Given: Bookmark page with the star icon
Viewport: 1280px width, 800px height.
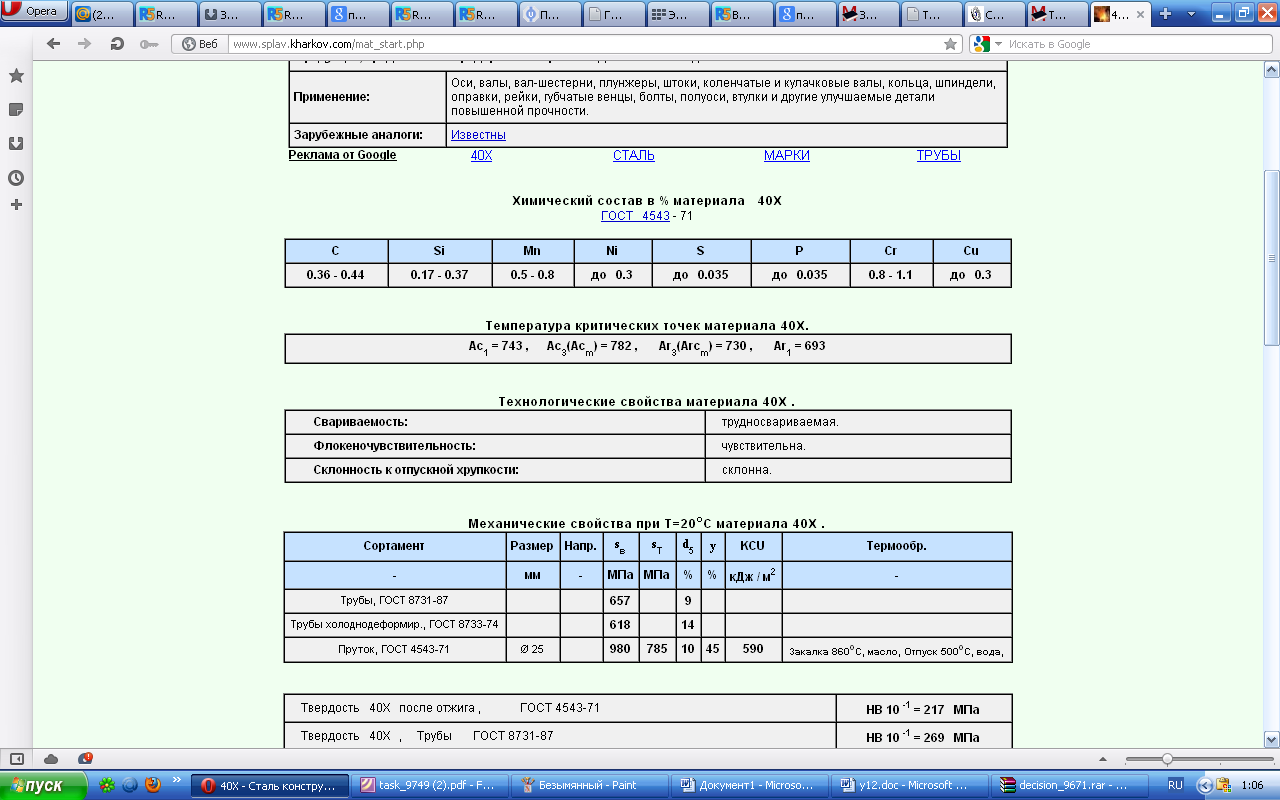Looking at the screenshot, I should pyautogui.click(x=951, y=44).
